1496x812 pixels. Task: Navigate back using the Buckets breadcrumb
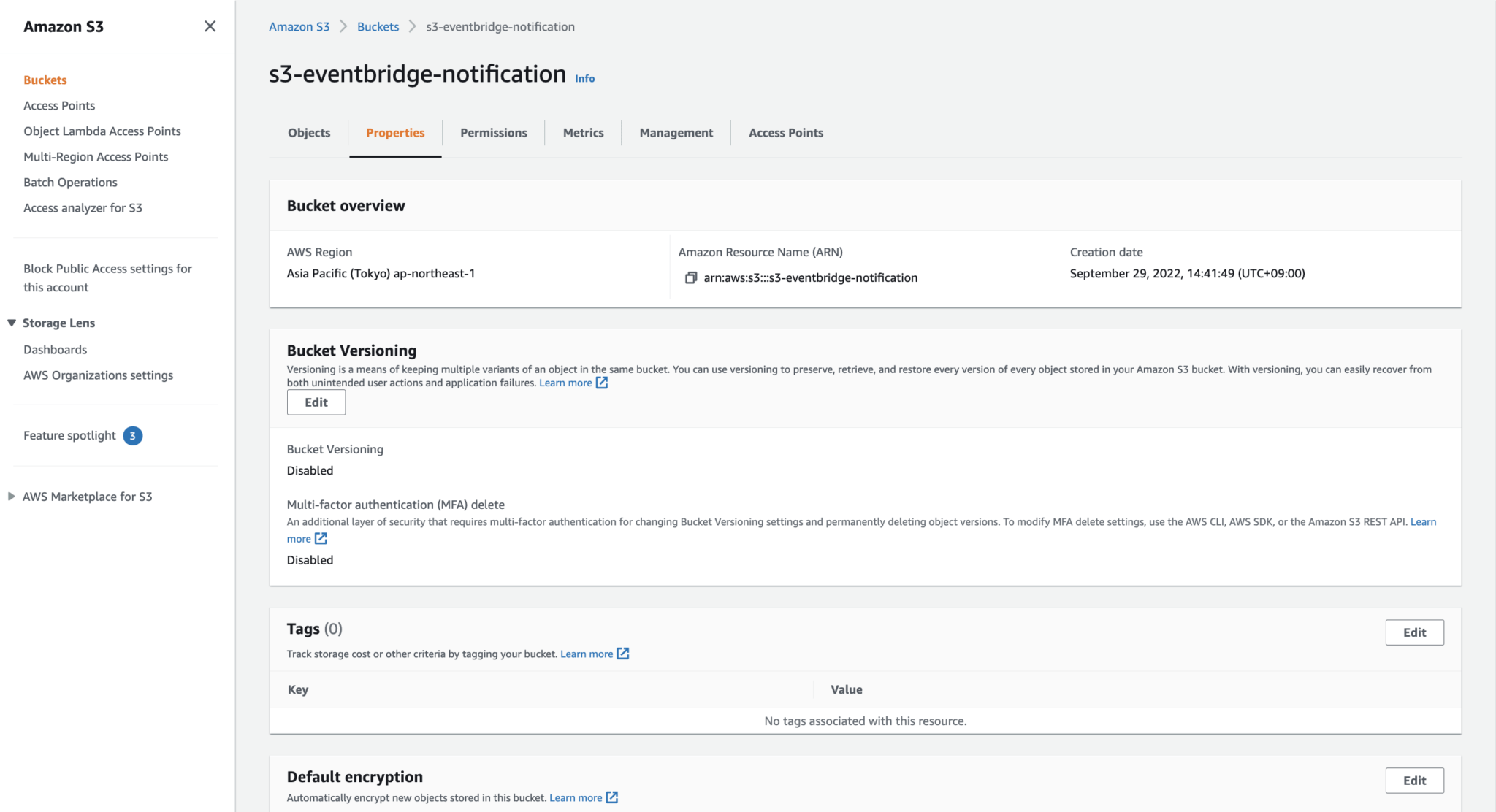coord(378,26)
